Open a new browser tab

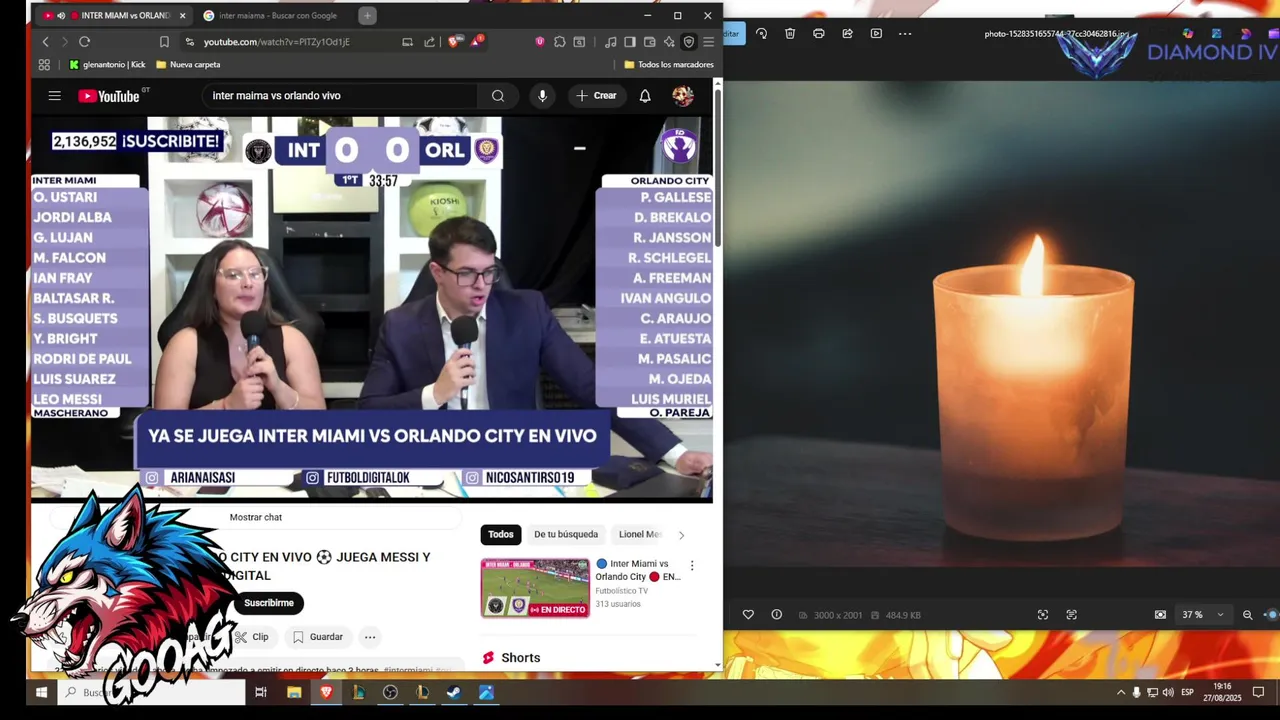pos(367,16)
